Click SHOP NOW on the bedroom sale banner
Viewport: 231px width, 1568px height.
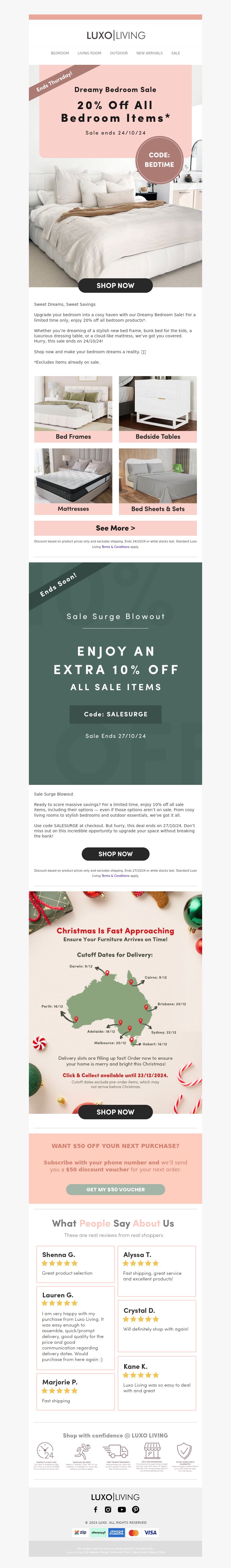115,285
